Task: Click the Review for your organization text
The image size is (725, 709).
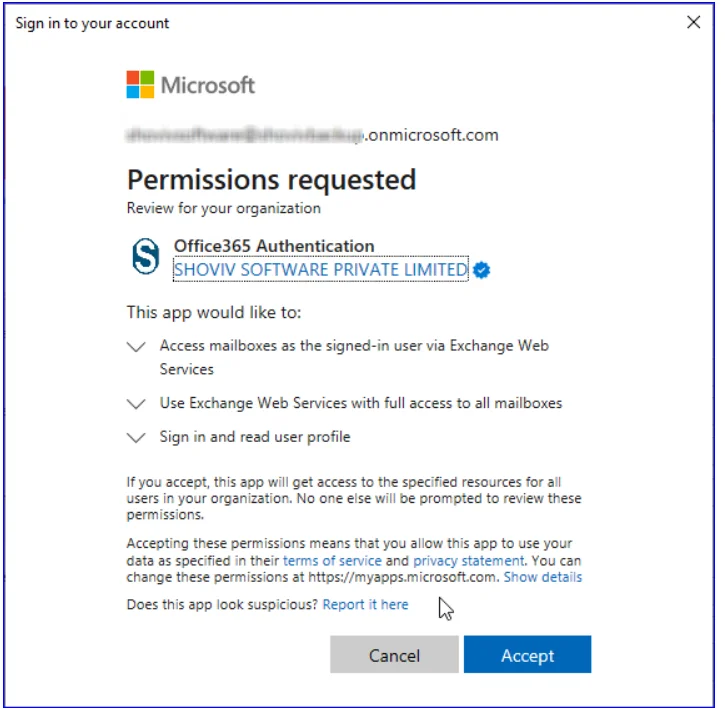Action: click(x=223, y=209)
